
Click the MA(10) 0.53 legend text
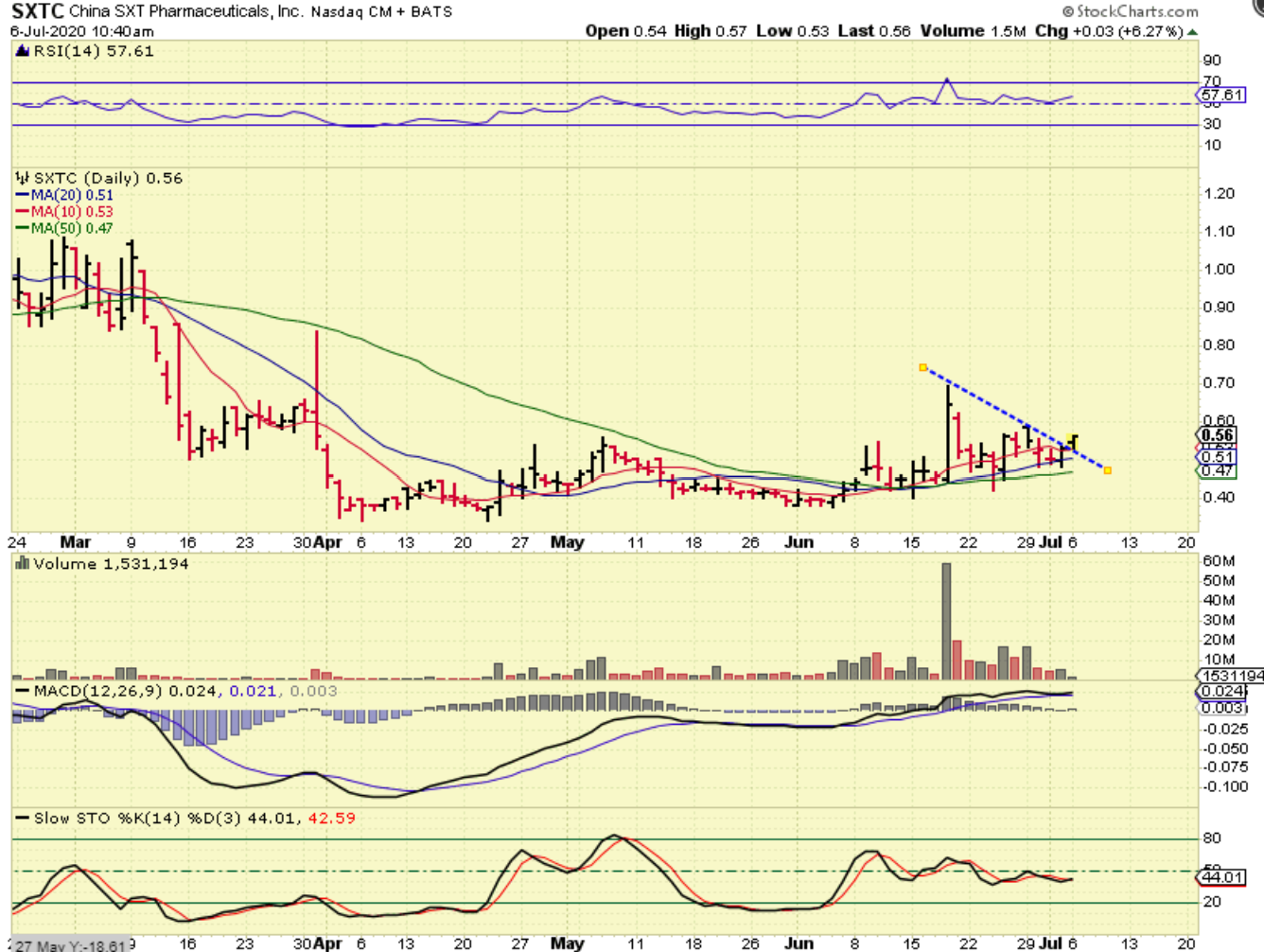point(72,211)
